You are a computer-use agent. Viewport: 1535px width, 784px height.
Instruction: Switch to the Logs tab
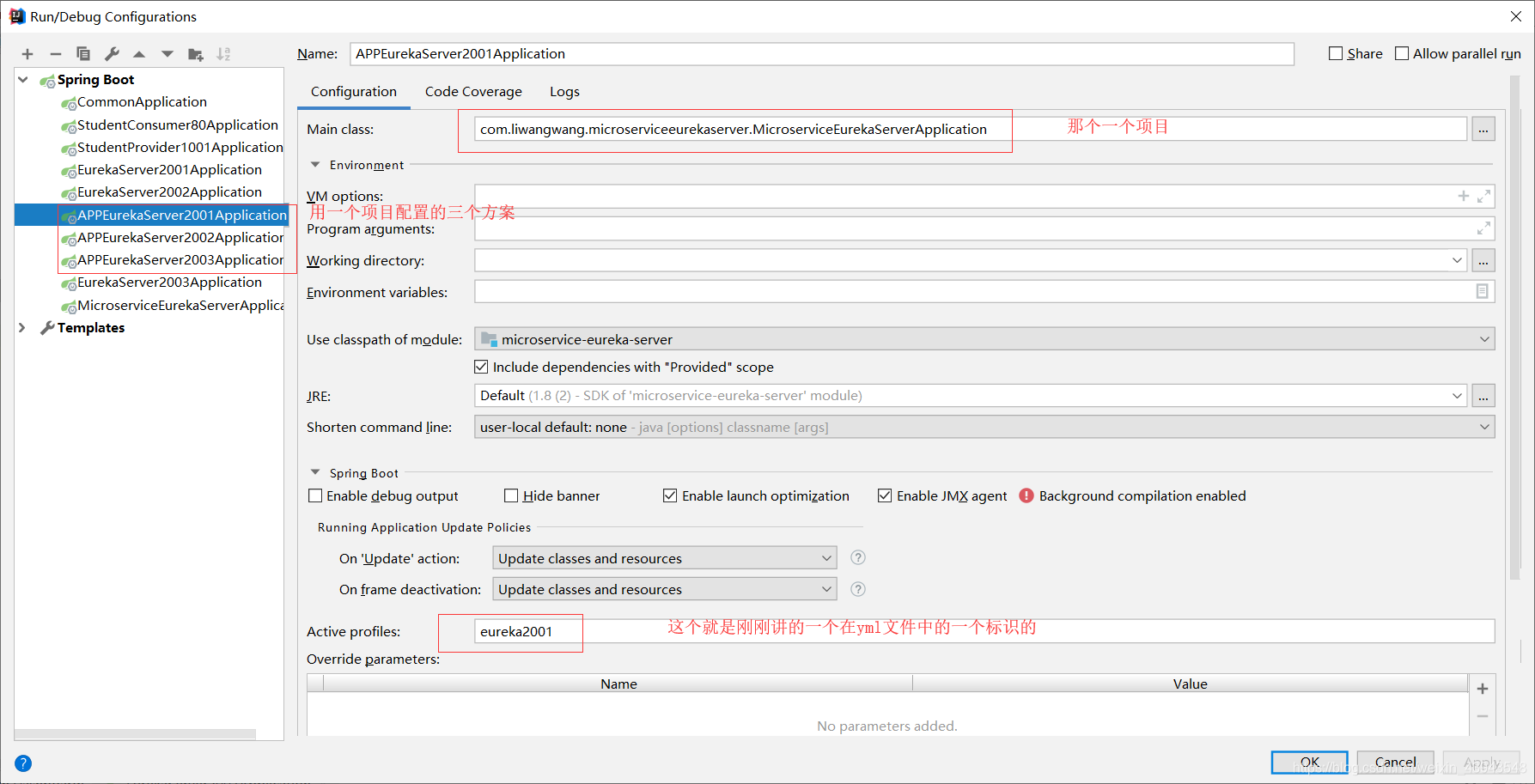(564, 92)
